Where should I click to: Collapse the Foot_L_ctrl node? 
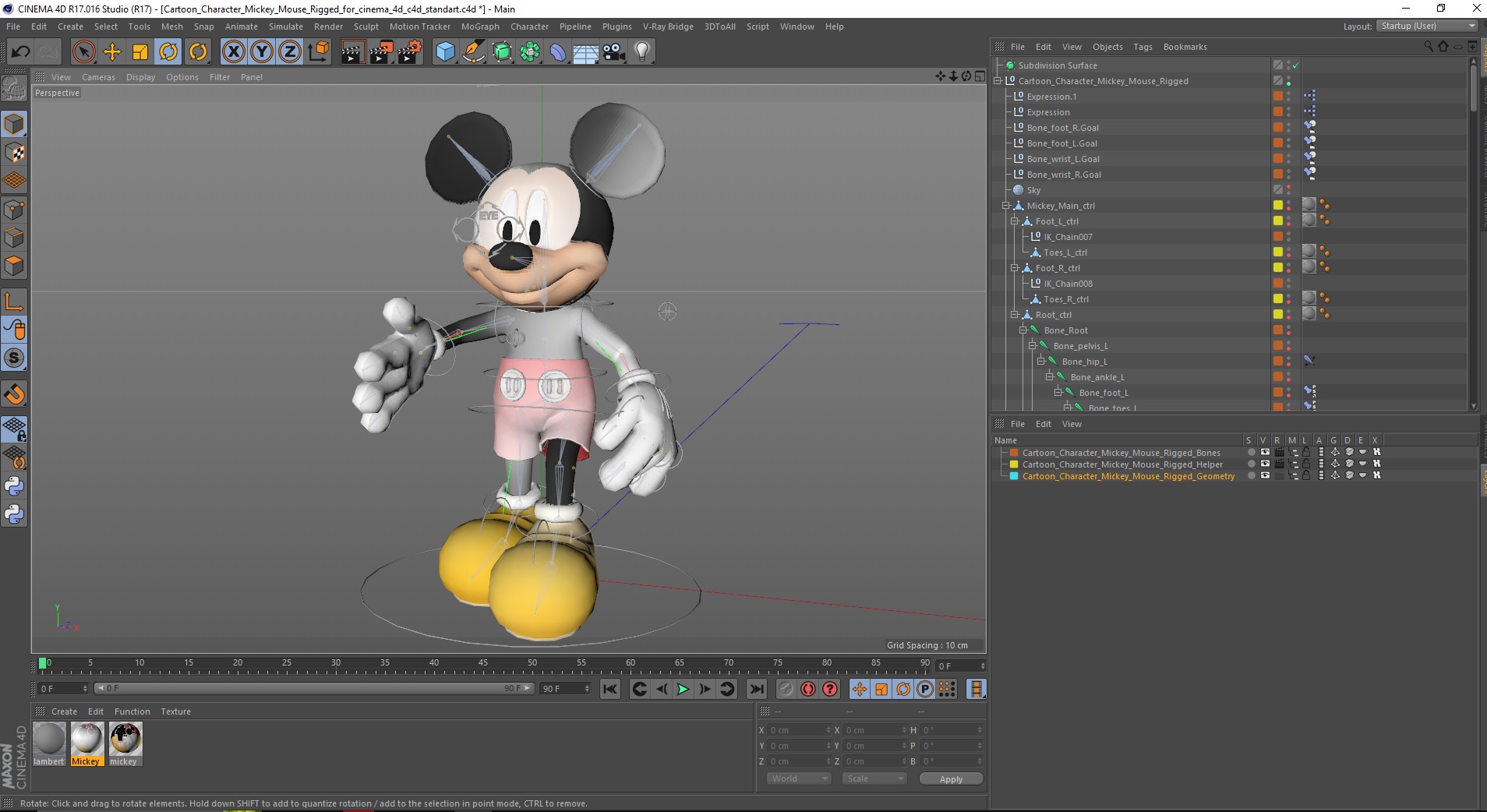point(1015,221)
